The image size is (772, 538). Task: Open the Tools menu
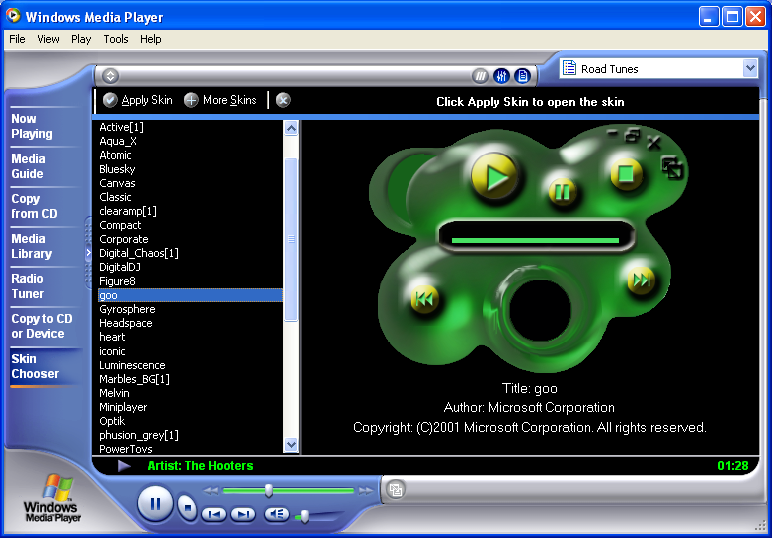(x=116, y=39)
